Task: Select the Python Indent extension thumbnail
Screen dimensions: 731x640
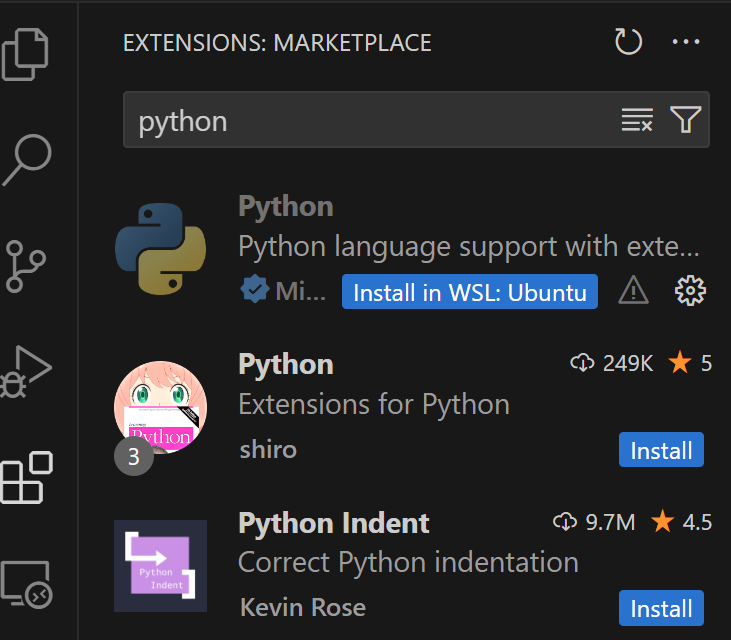Action: (160, 565)
